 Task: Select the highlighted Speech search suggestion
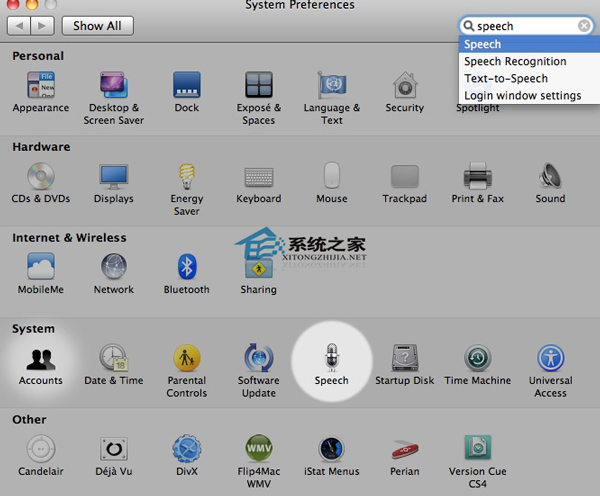pyautogui.click(x=527, y=44)
